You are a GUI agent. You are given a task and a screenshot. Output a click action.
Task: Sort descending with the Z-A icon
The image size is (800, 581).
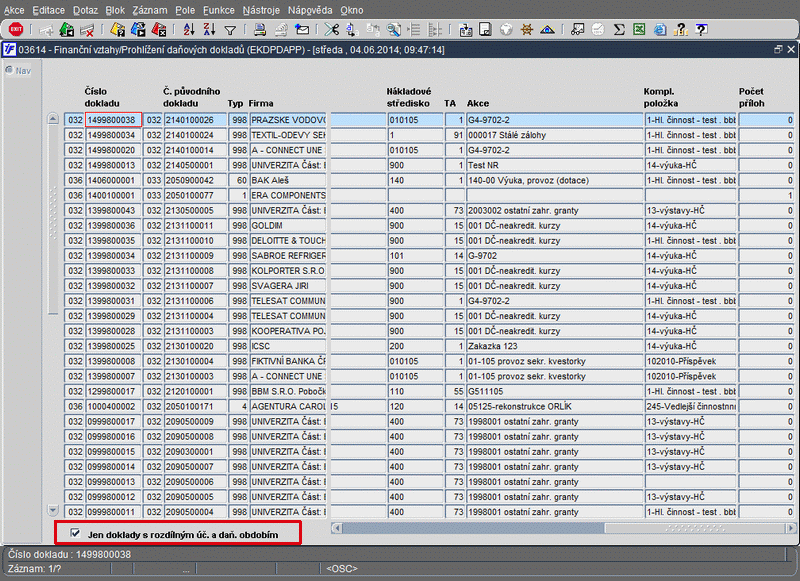209,30
